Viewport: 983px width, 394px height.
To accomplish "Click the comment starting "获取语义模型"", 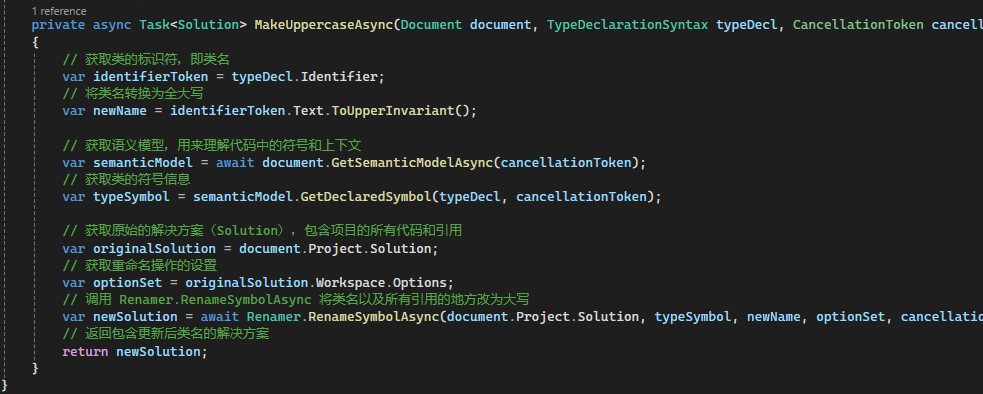I will coord(212,146).
